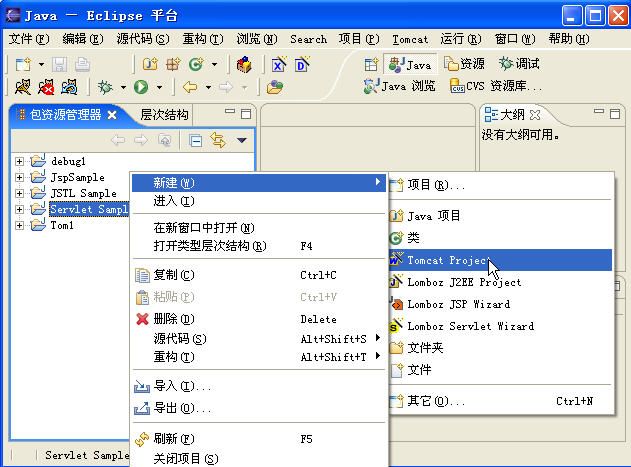The height and width of the screenshot is (467, 631).
Task: Click the Debug bug toolbar icon
Action: point(105,87)
